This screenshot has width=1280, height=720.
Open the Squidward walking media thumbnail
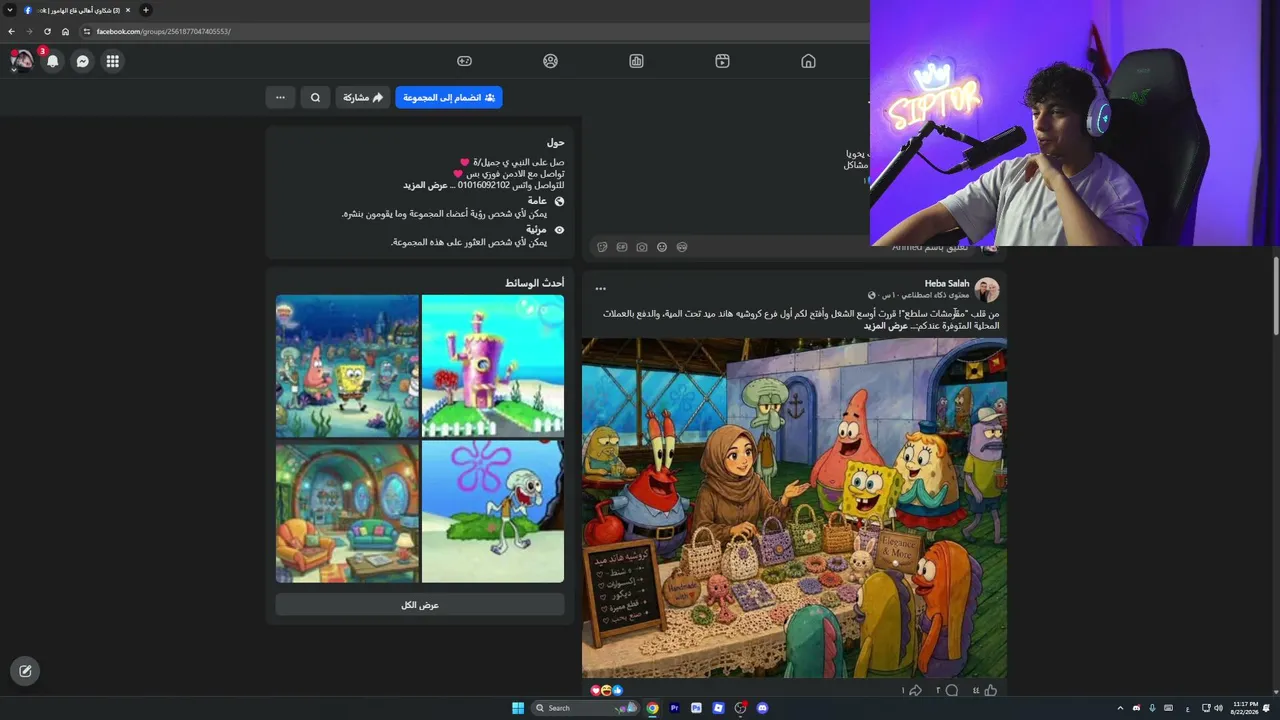pos(493,511)
